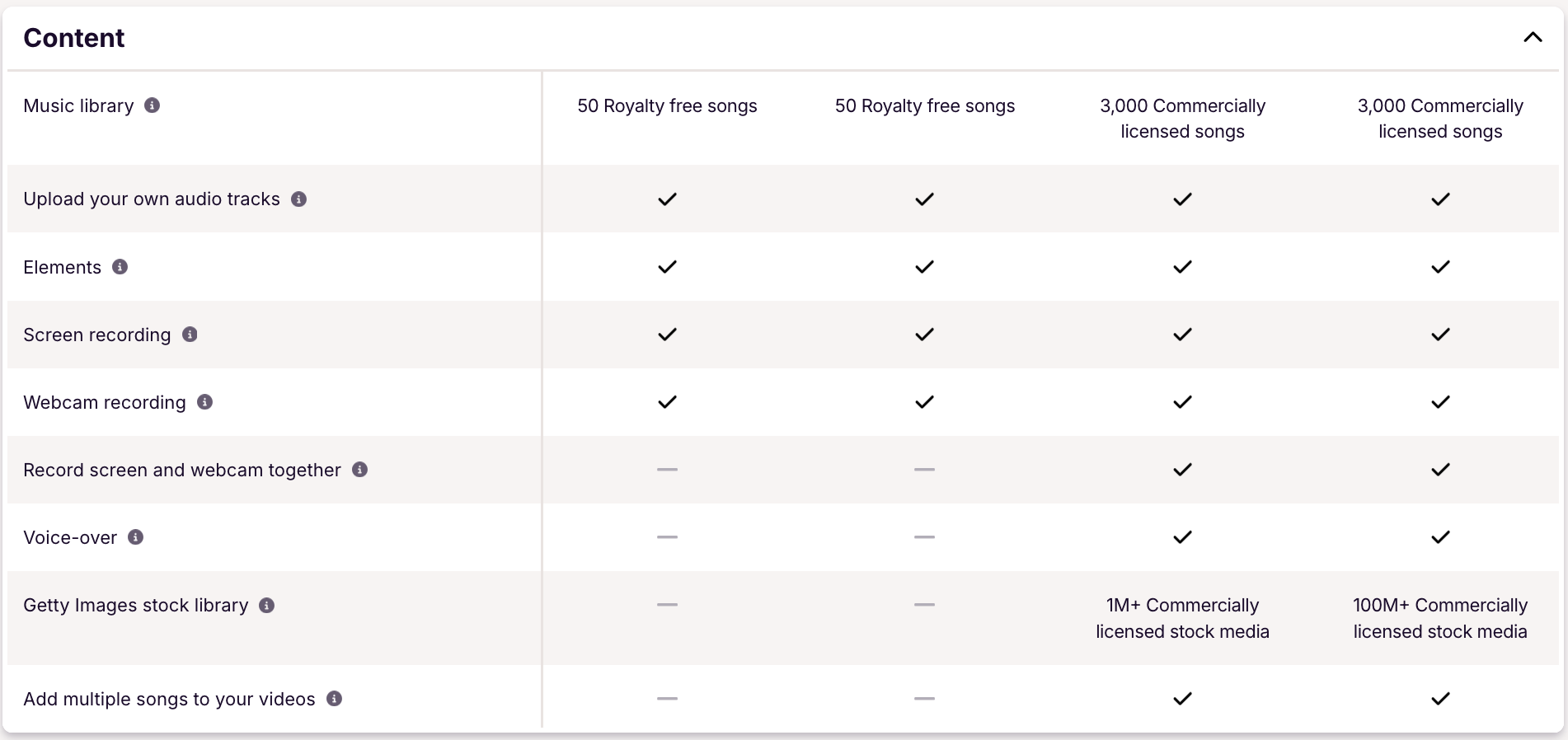
Task: Open Webcam recording info icon
Action: pyautogui.click(x=204, y=402)
